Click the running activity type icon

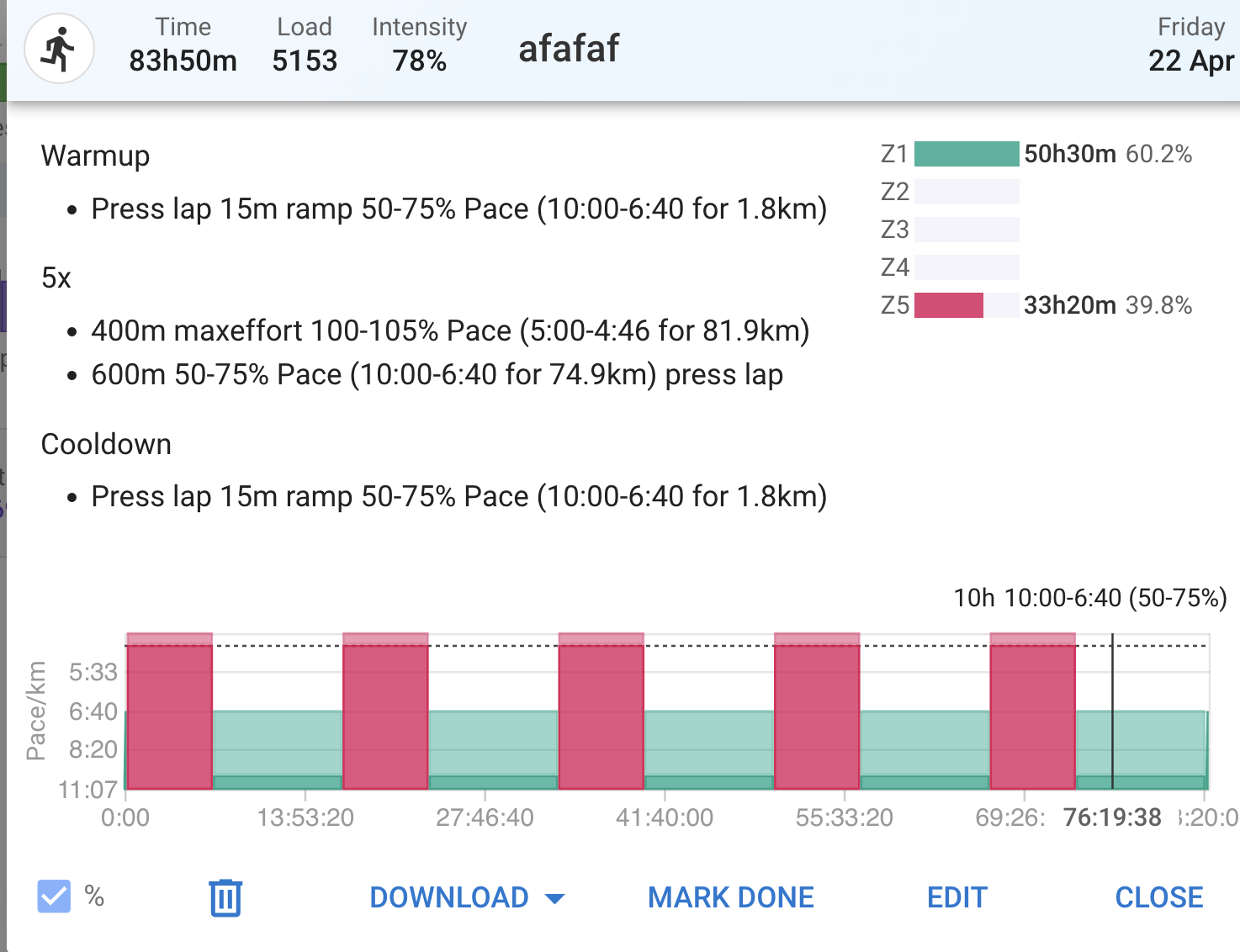click(x=59, y=49)
